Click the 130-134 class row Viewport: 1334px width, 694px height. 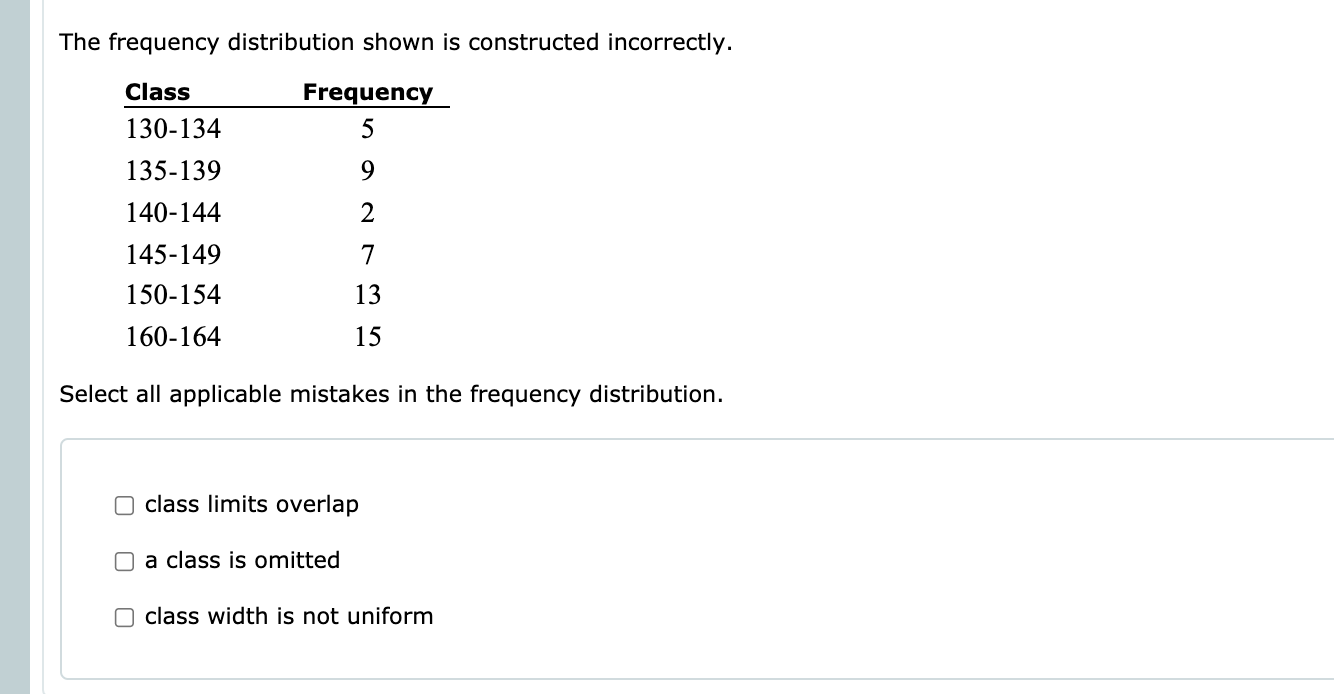tap(173, 129)
